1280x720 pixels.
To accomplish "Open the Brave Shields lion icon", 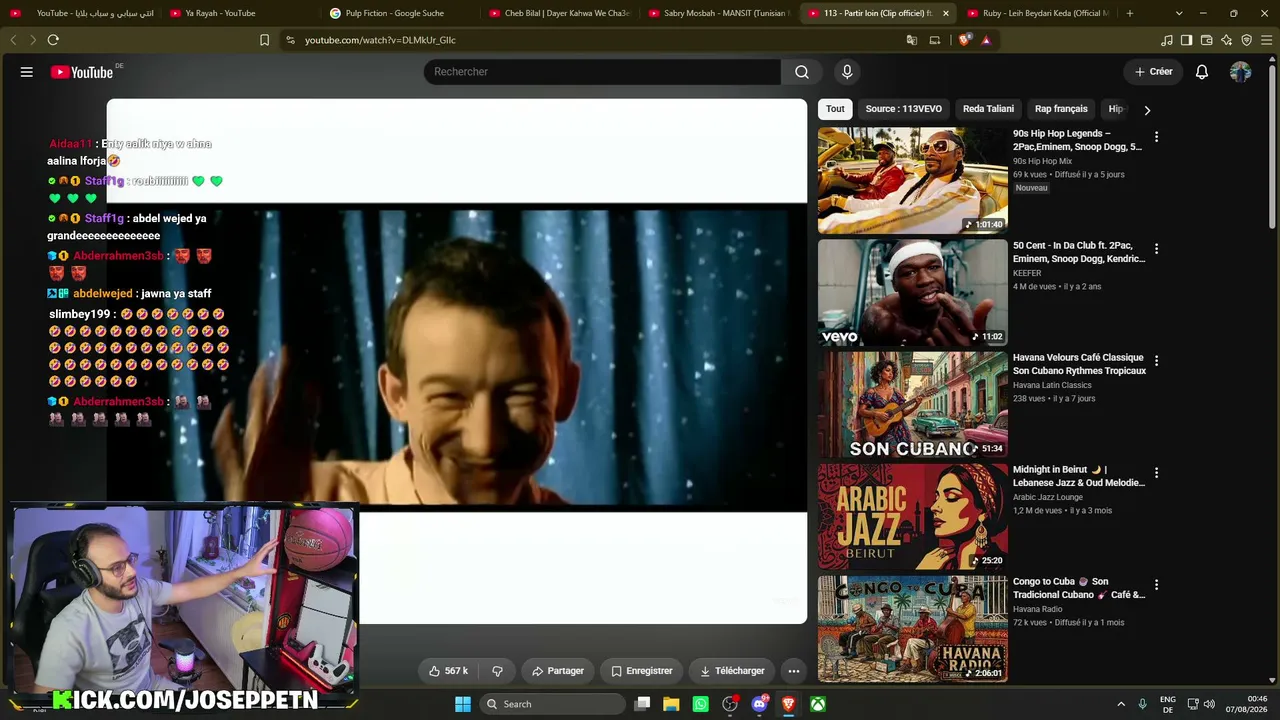I will (x=964, y=40).
